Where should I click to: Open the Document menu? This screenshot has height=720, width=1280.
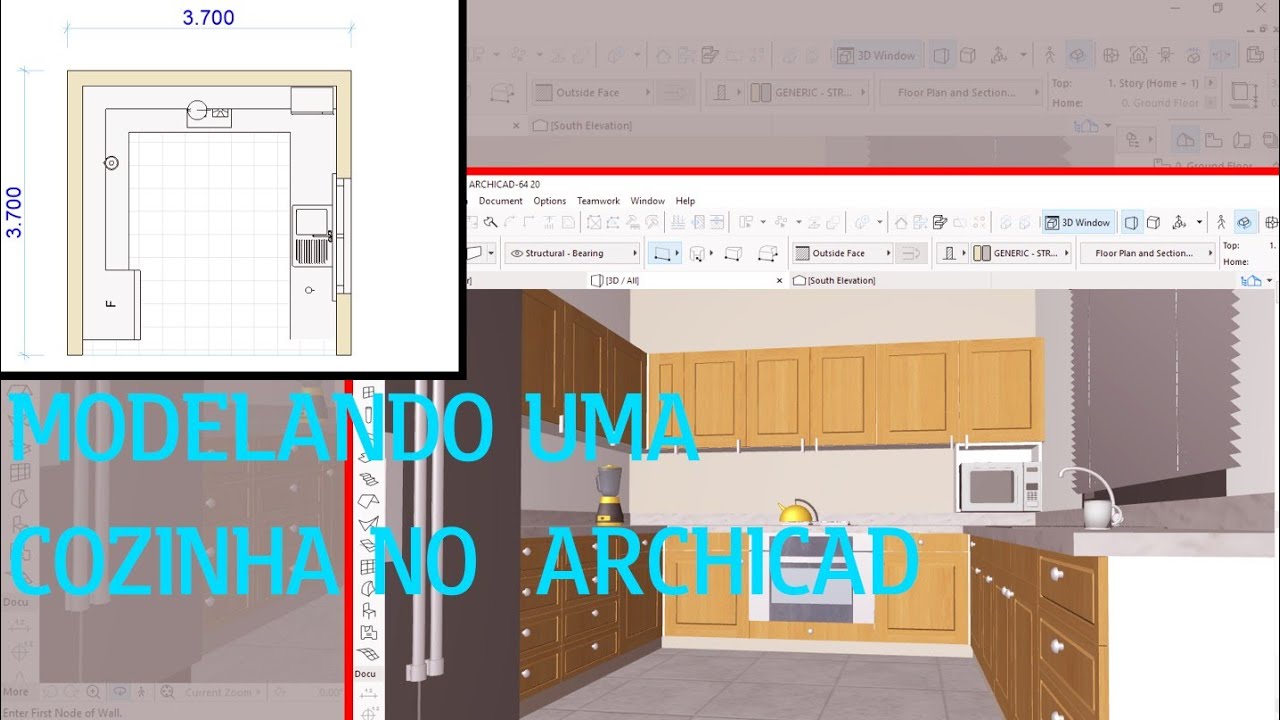click(x=500, y=201)
